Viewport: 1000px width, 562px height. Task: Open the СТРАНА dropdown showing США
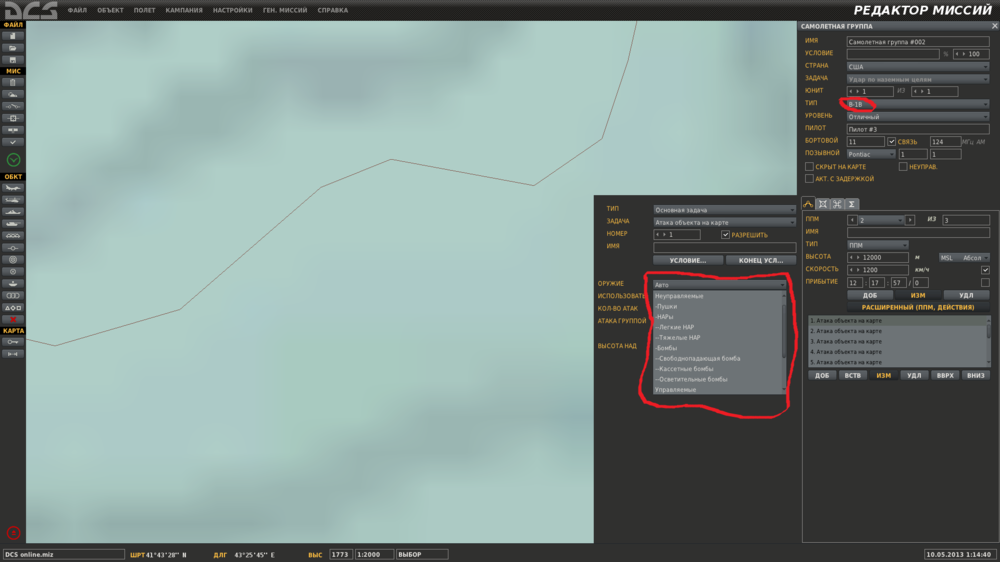click(x=918, y=66)
